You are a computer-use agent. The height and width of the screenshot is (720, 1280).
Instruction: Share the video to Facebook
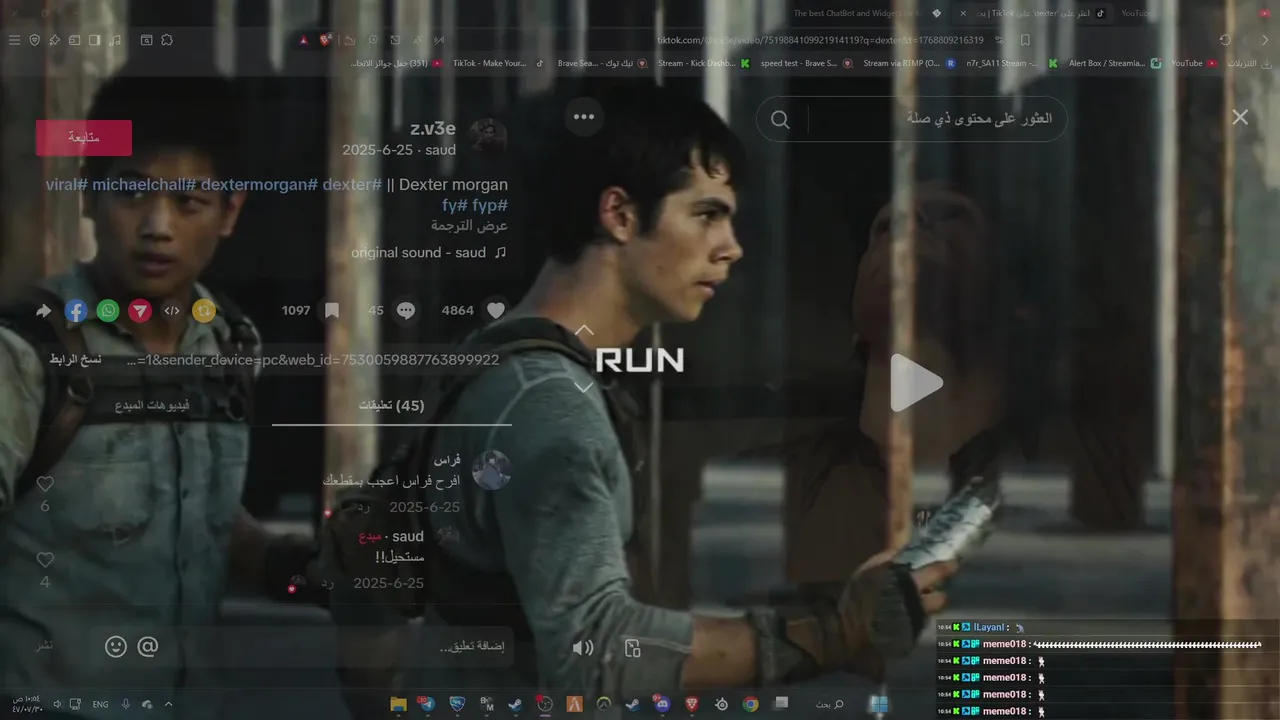(x=76, y=311)
